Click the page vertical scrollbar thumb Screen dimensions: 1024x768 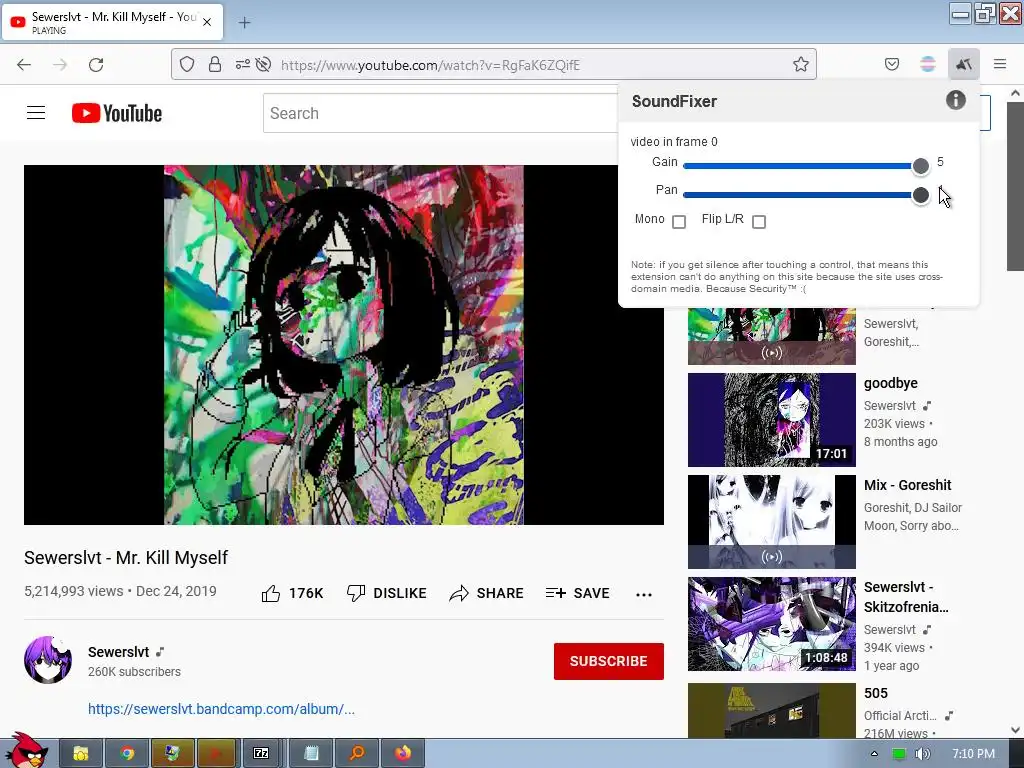[1015, 185]
